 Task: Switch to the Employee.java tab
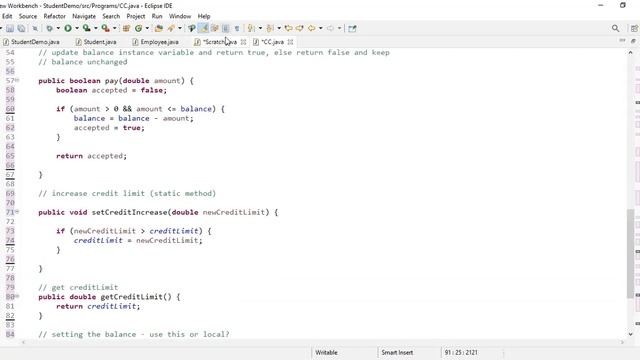156,42
